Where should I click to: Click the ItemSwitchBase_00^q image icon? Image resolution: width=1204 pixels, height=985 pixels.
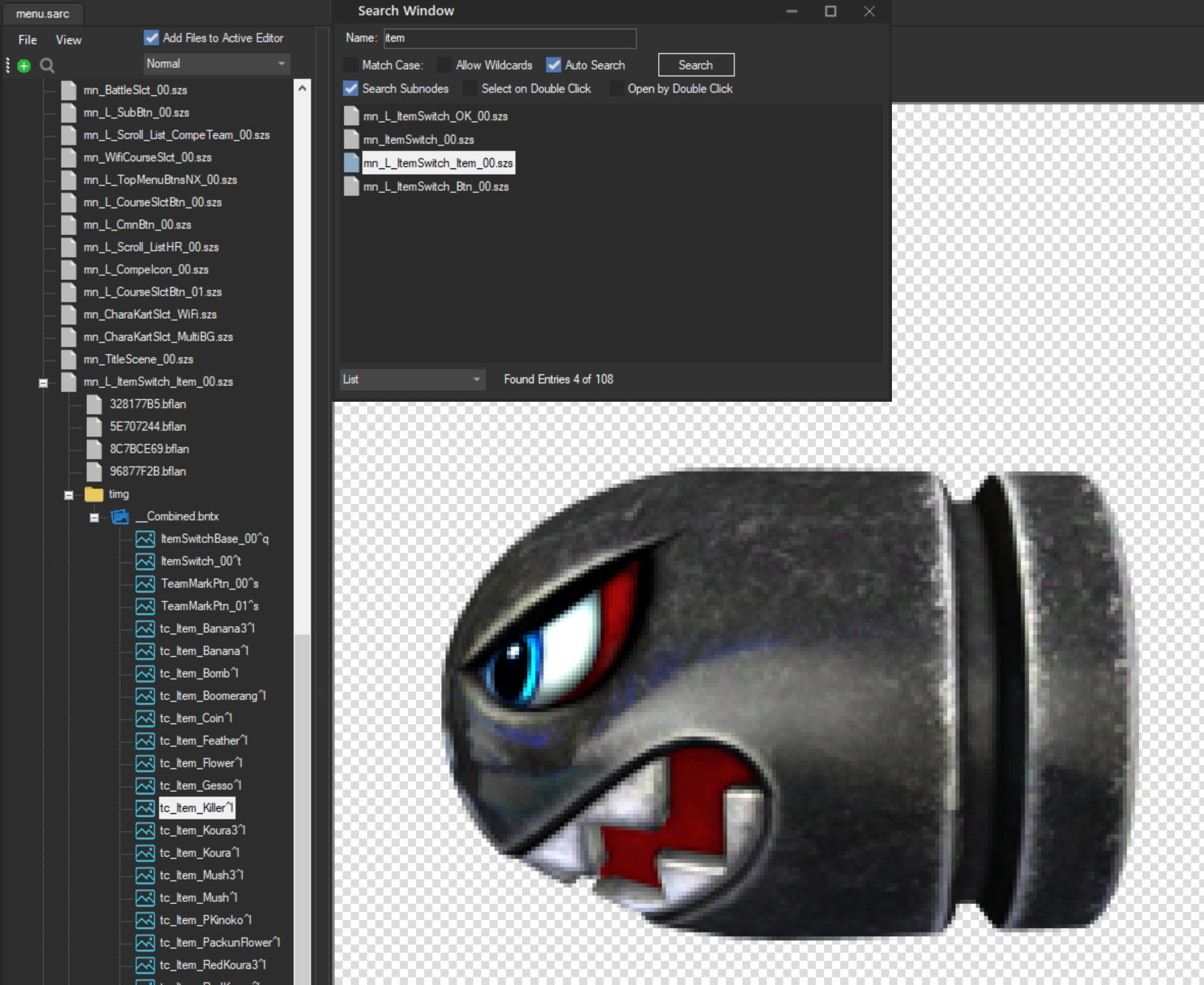coord(145,538)
